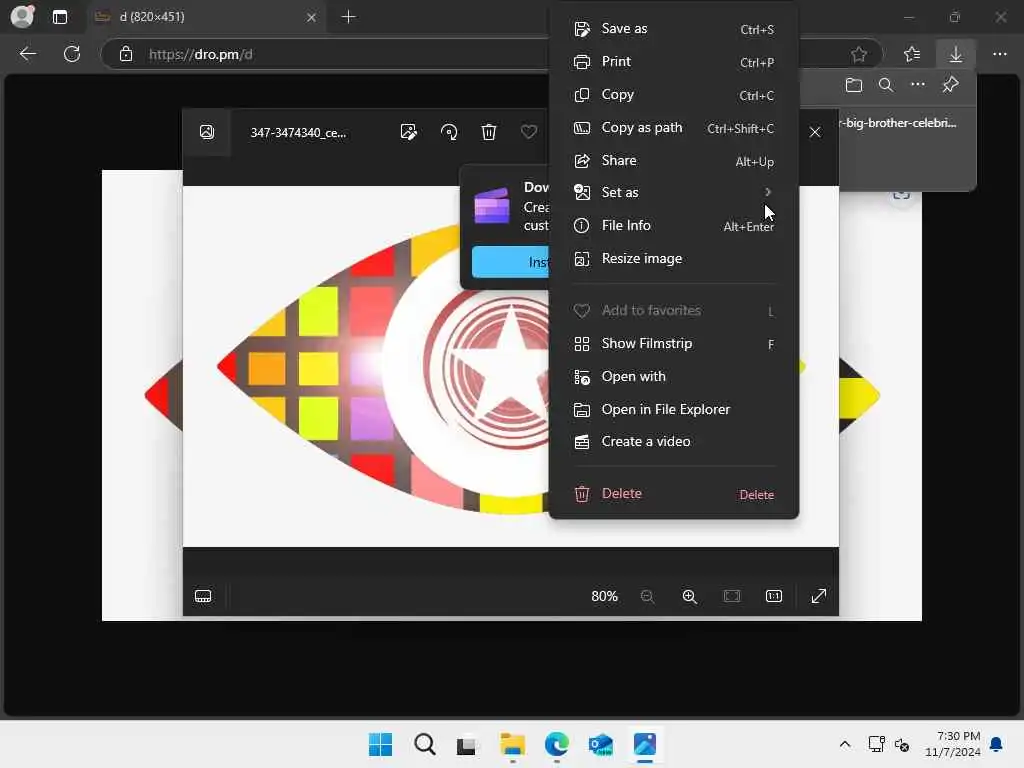Click the site lock icon in address bar
The width and height of the screenshot is (1024, 768).
(126, 54)
